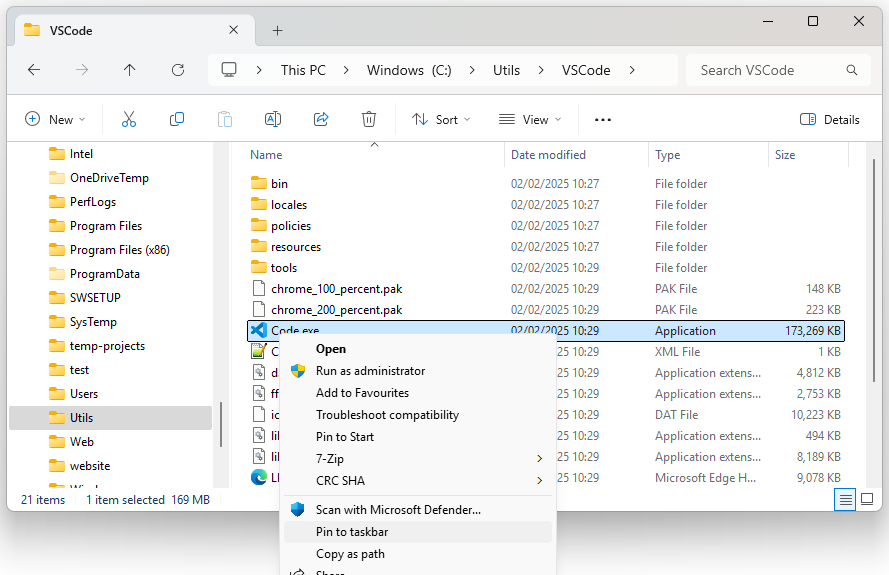The height and width of the screenshot is (575, 889).
Task: Choose Pin to Start
Action: pyautogui.click(x=417, y=437)
